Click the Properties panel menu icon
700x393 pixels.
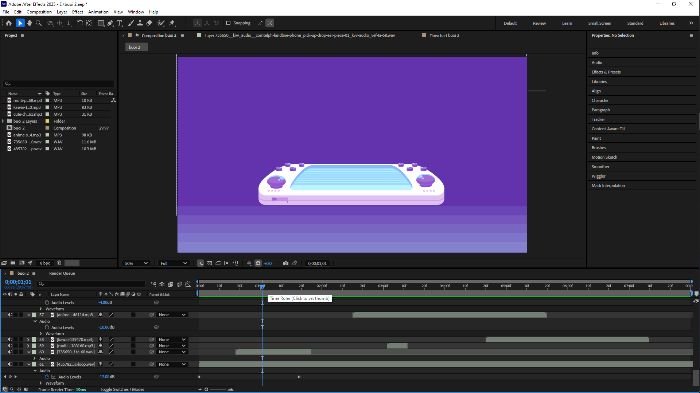(x=692, y=35)
